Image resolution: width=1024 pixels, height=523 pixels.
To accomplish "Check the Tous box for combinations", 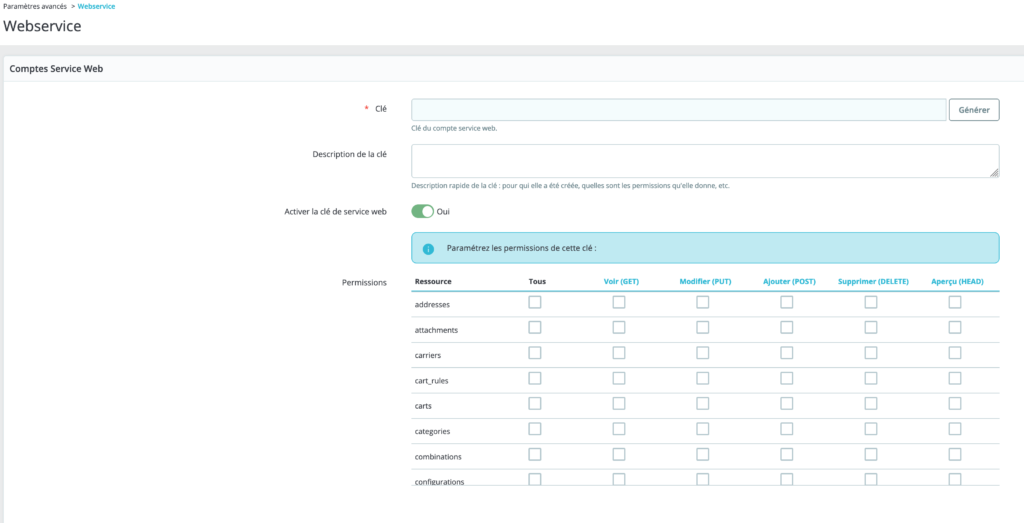I will click(535, 454).
